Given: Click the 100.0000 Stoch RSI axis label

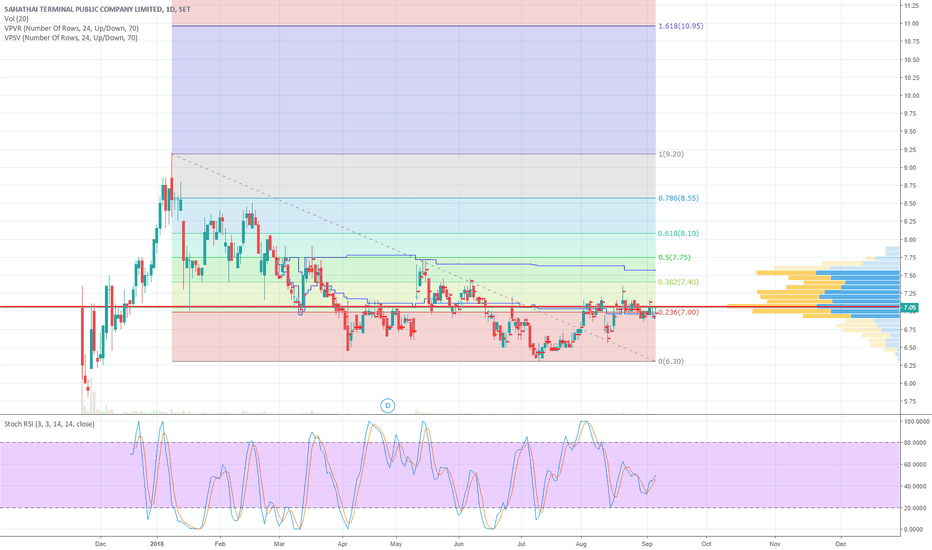Looking at the screenshot, I should click(x=917, y=421).
